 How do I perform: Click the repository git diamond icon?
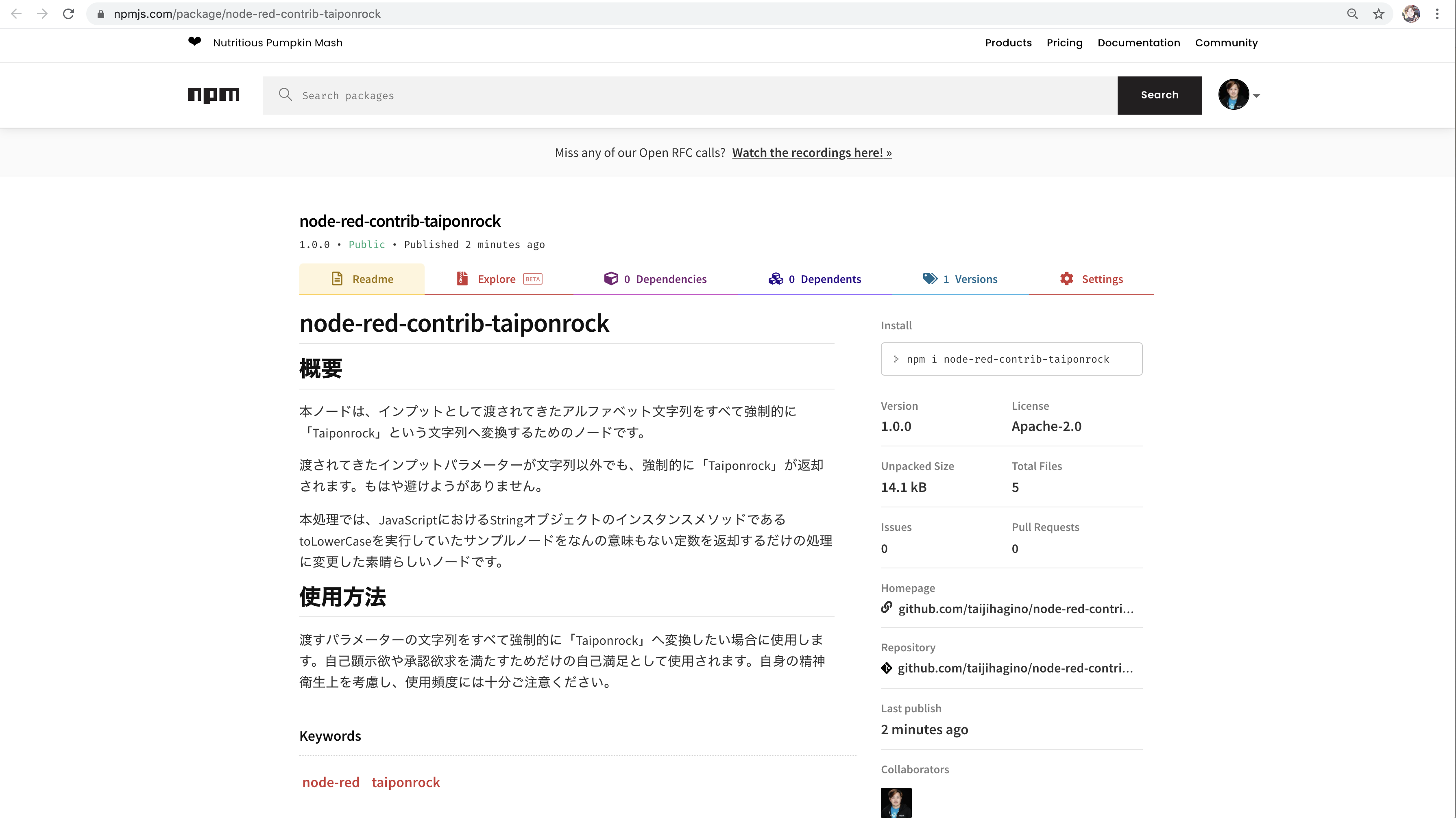click(x=886, y=668)
